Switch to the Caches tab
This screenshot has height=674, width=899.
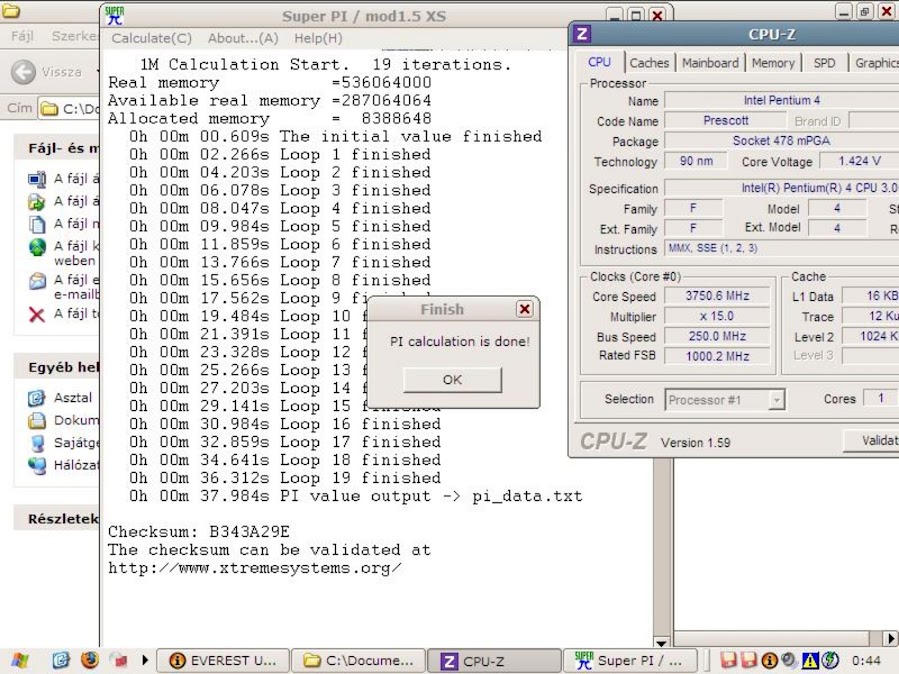tap(649, 63)
